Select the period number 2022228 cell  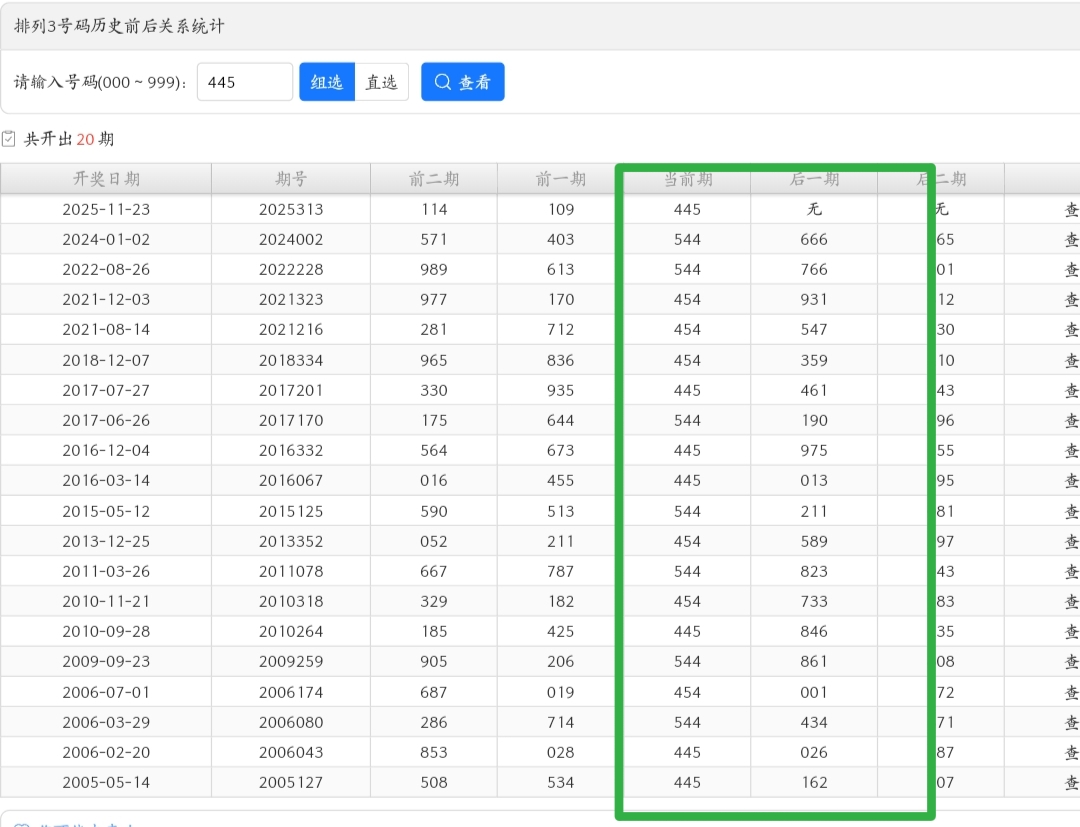click(x=291, y=270)
